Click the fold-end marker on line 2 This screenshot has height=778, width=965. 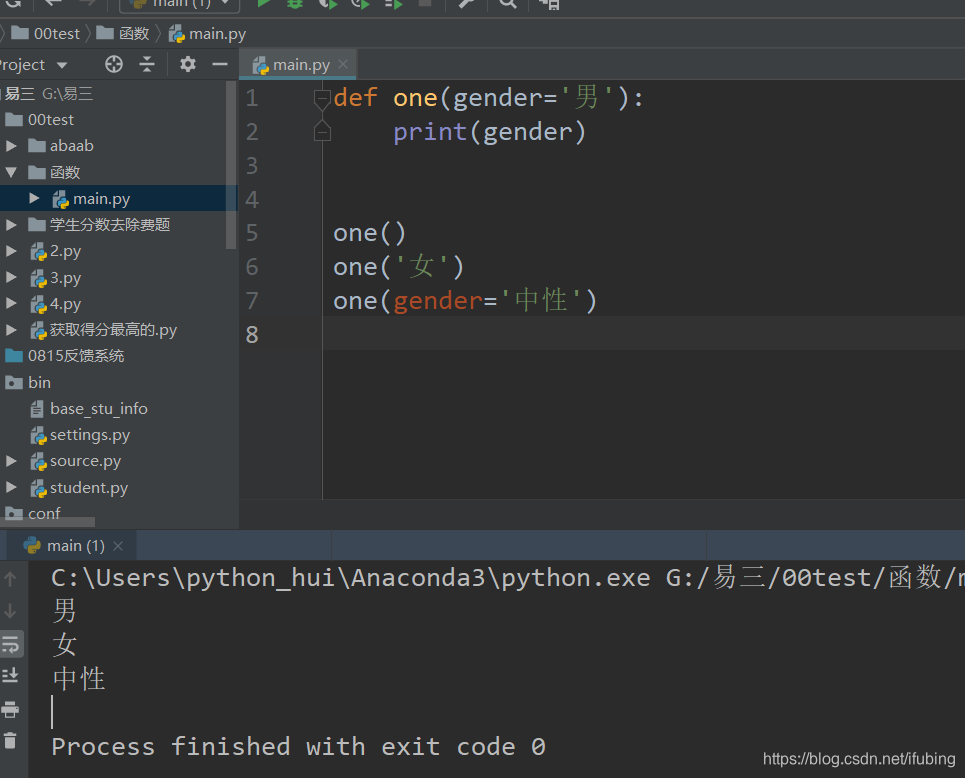322,132
